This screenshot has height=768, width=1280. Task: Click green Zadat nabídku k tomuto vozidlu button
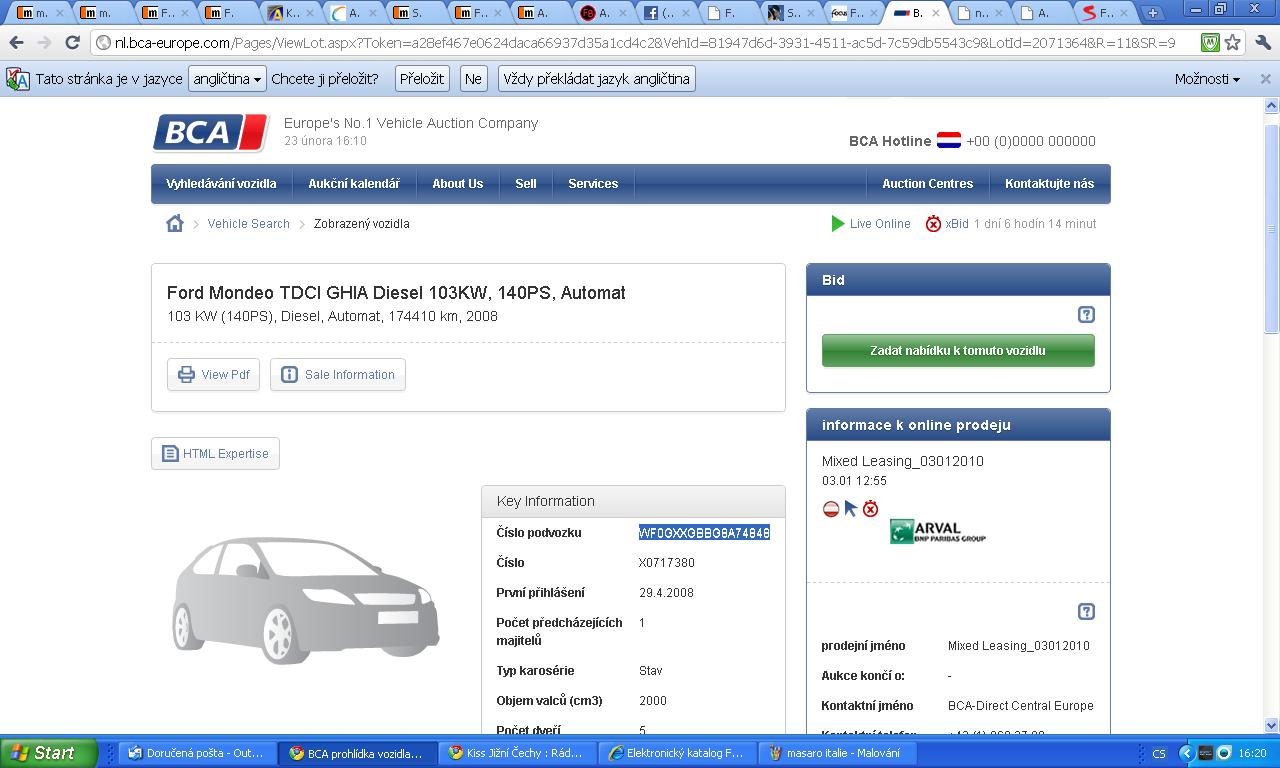point(957,351)
